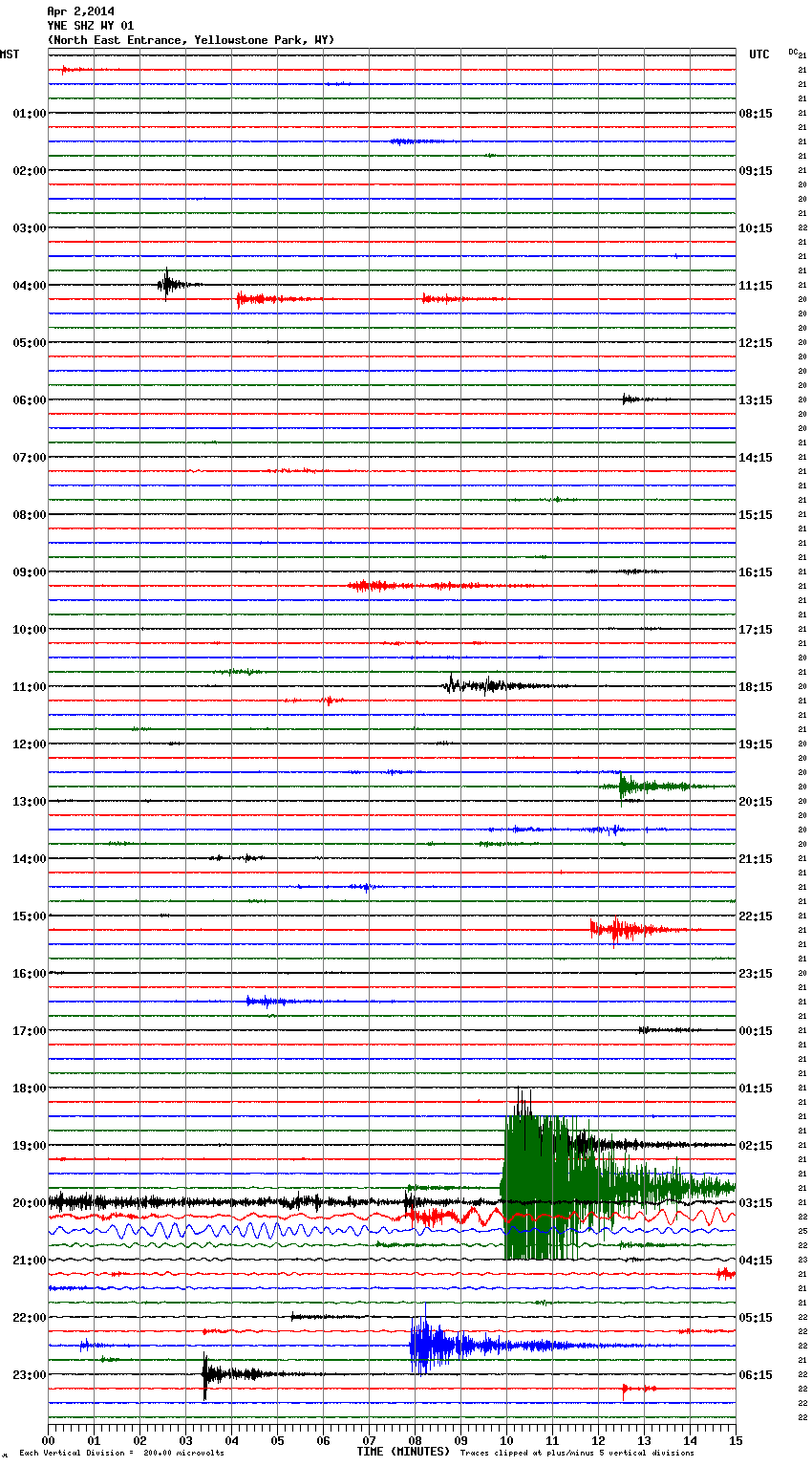Click the '16:15' UTC time label
Screen dimensions: 812x1466
coord(756,572)
